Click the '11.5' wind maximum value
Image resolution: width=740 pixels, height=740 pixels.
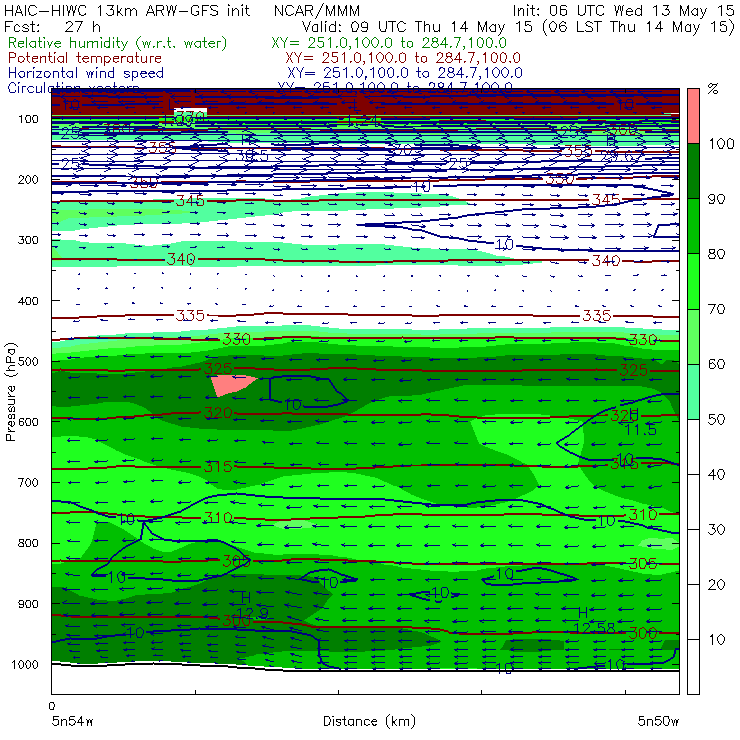click(x=640, y=429)
